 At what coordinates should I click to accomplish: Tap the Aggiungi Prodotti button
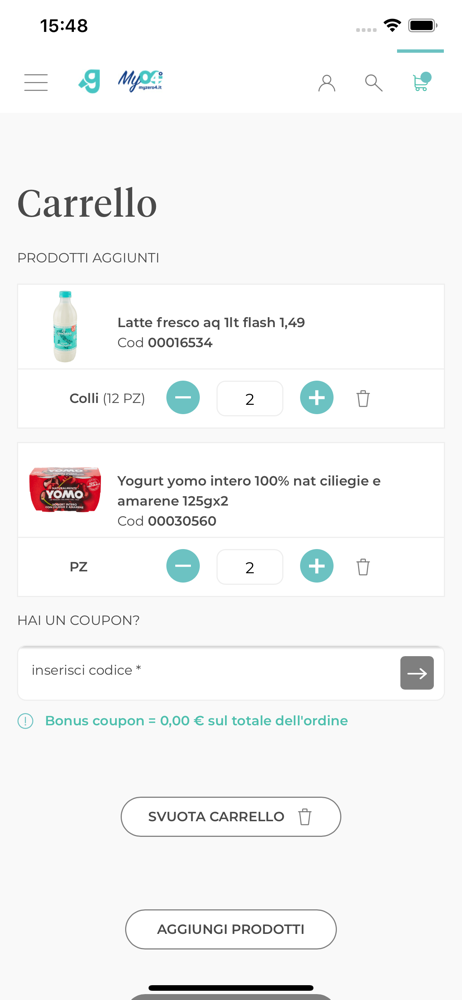[x=231, y=929]
